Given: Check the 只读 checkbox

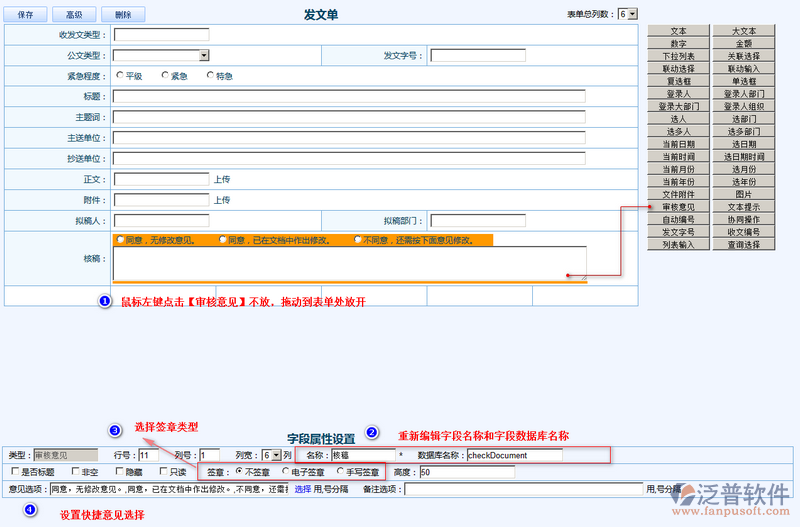Looking at the screenshot, I should point(163,471).
